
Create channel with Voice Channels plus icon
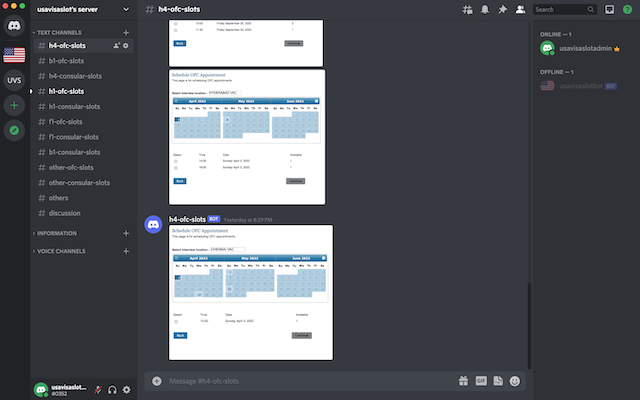126,251
